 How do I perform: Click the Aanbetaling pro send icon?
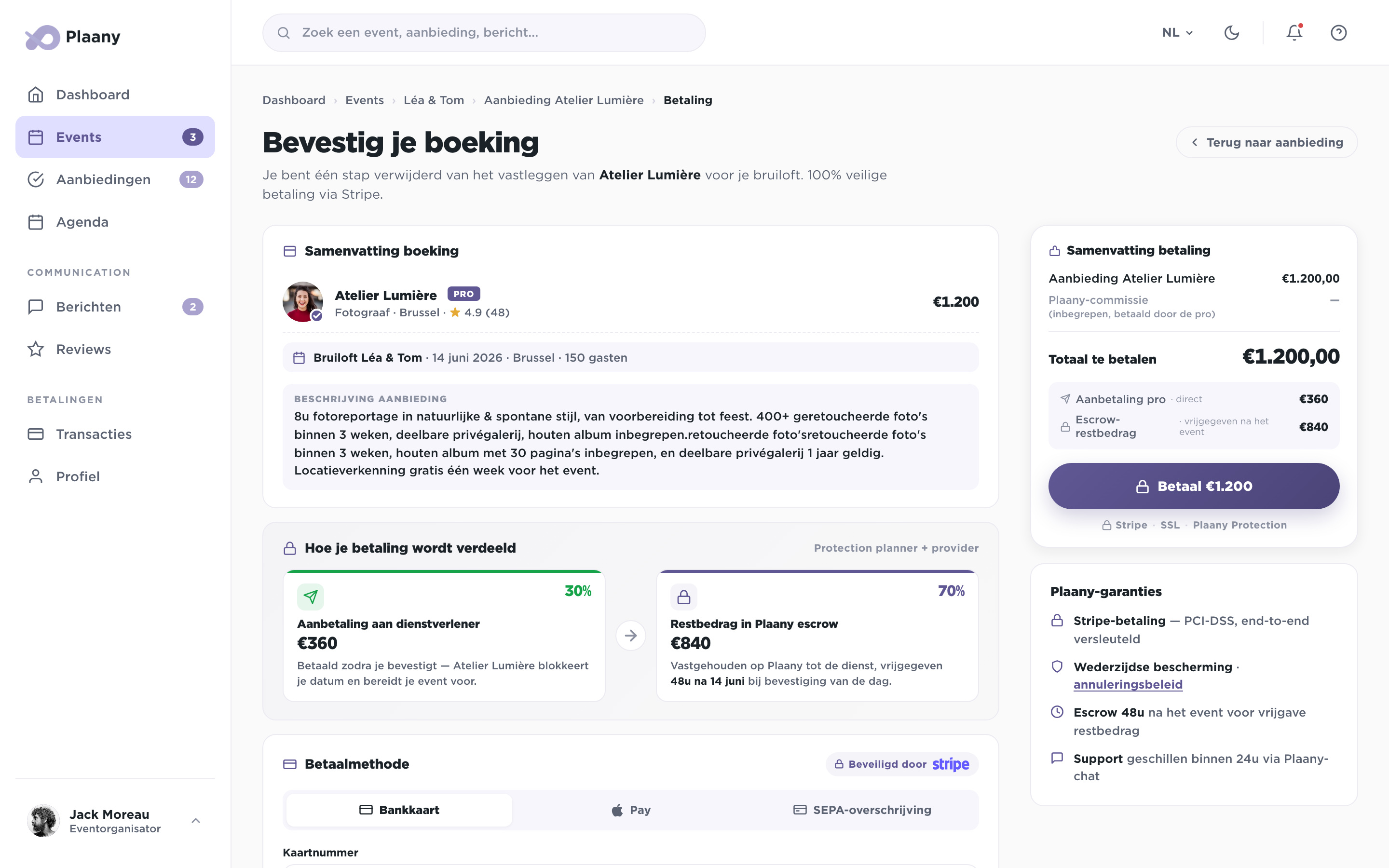1065,399
